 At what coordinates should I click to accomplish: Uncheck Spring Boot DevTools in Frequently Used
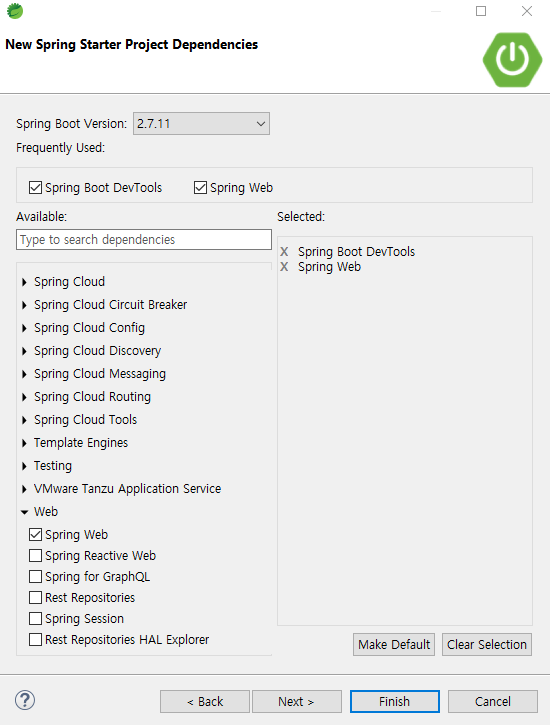(36, 188)
